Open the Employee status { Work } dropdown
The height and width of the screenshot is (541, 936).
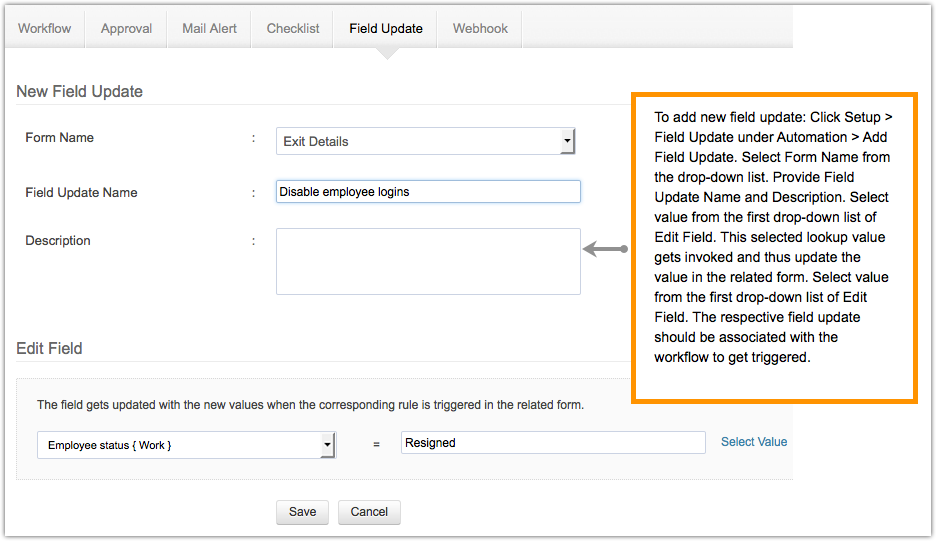tap(186, 445)
